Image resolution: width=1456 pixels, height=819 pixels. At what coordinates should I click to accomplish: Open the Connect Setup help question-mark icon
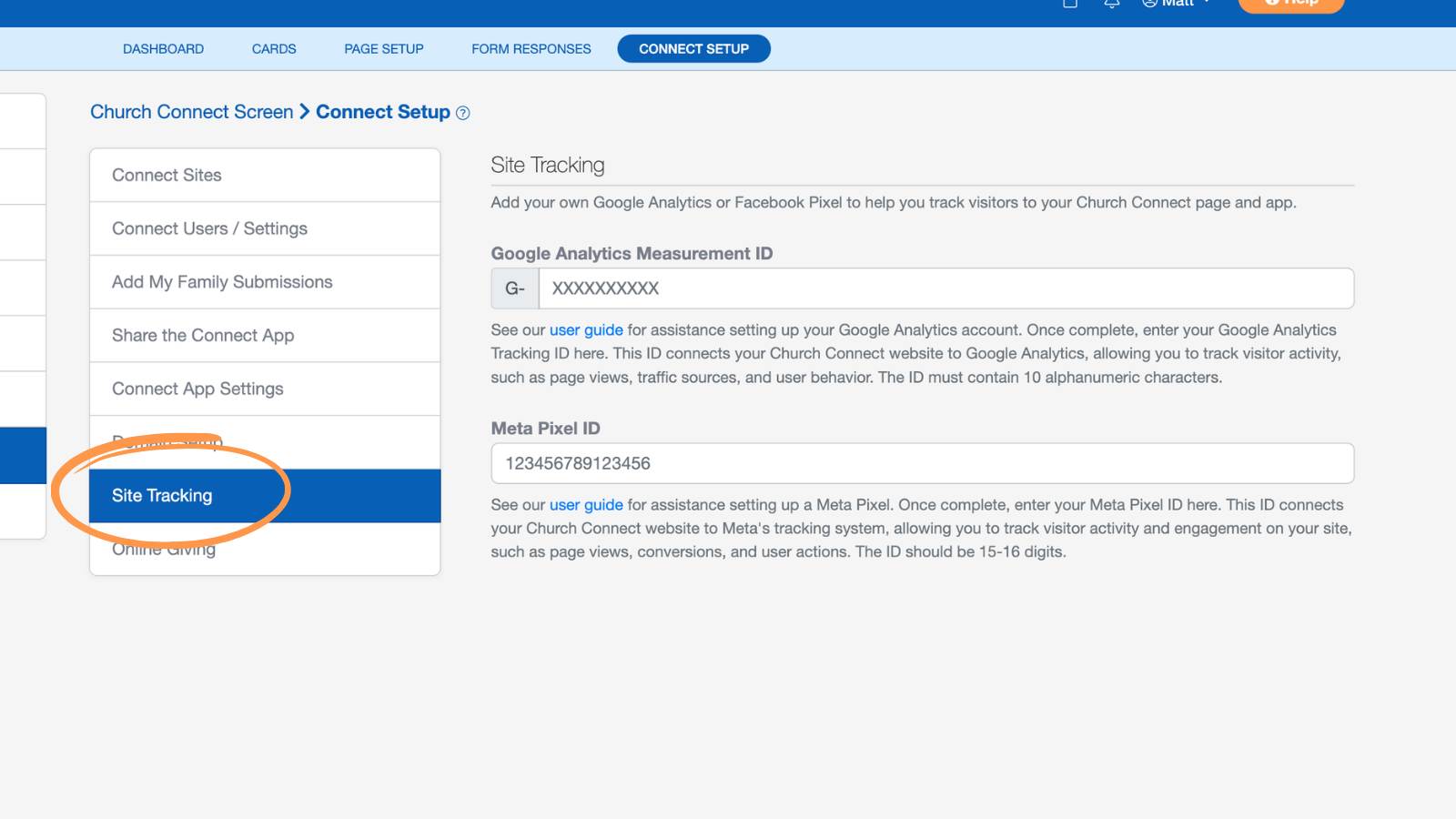tap(462, 113)
